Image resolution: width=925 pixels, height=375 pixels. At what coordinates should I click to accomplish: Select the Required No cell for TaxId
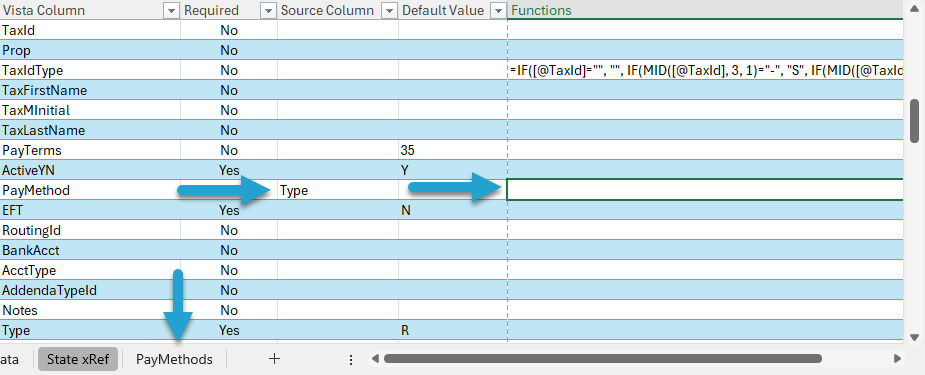tap(229, 30)
